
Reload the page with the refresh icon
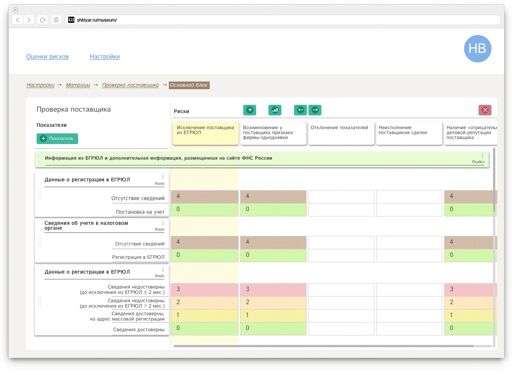point(43,20)
